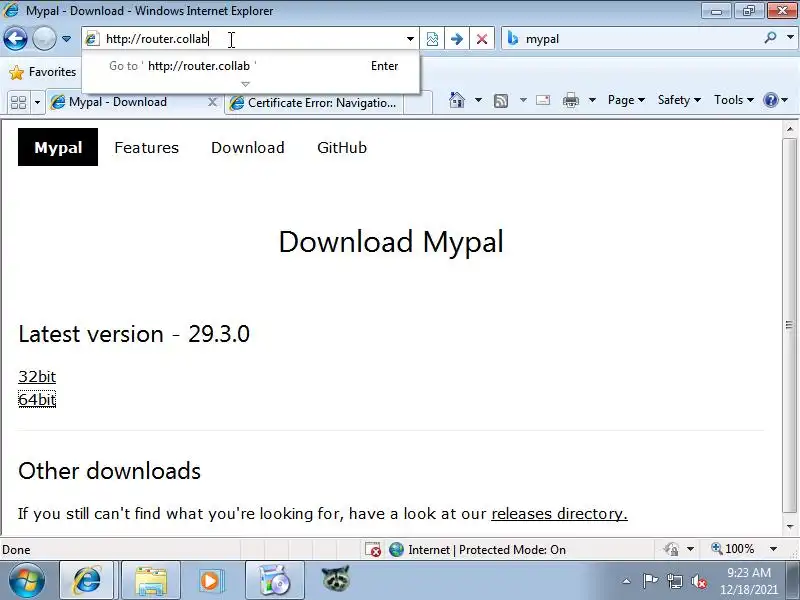The image size is (800, 600).
Task: Show hidden tray icons arrow
Action: (626, 581)
